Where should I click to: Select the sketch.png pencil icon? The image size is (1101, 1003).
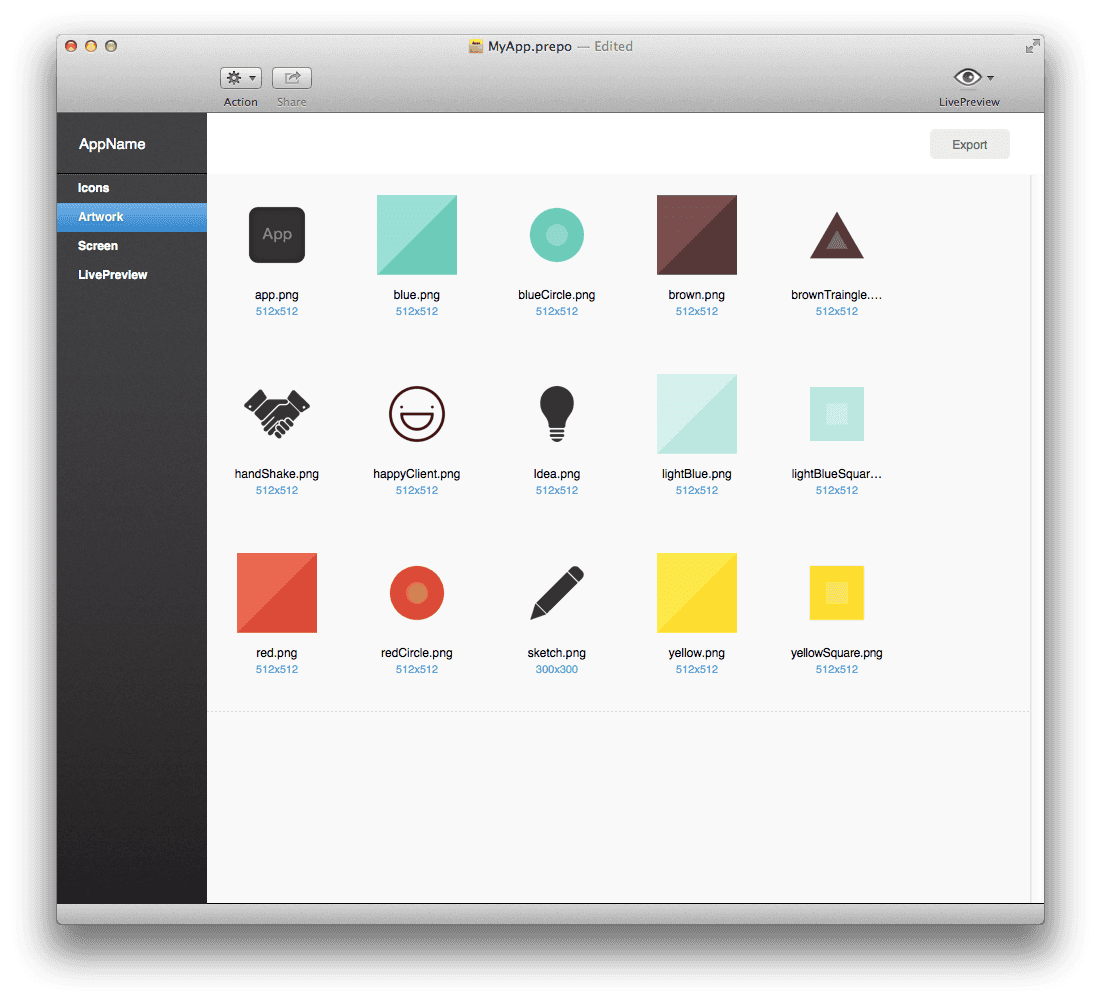(557, 593)
